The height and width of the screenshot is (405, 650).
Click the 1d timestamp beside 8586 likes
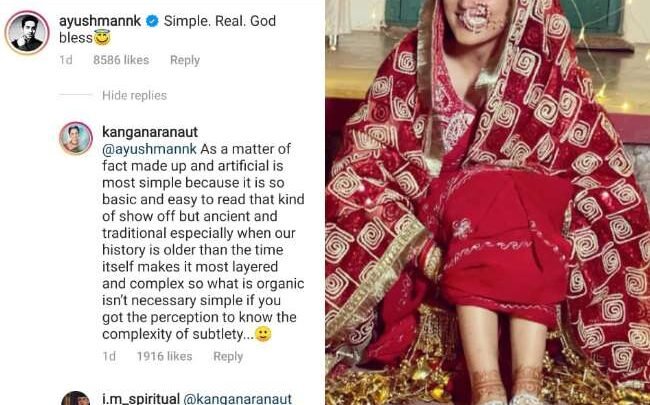click(66, 60)
